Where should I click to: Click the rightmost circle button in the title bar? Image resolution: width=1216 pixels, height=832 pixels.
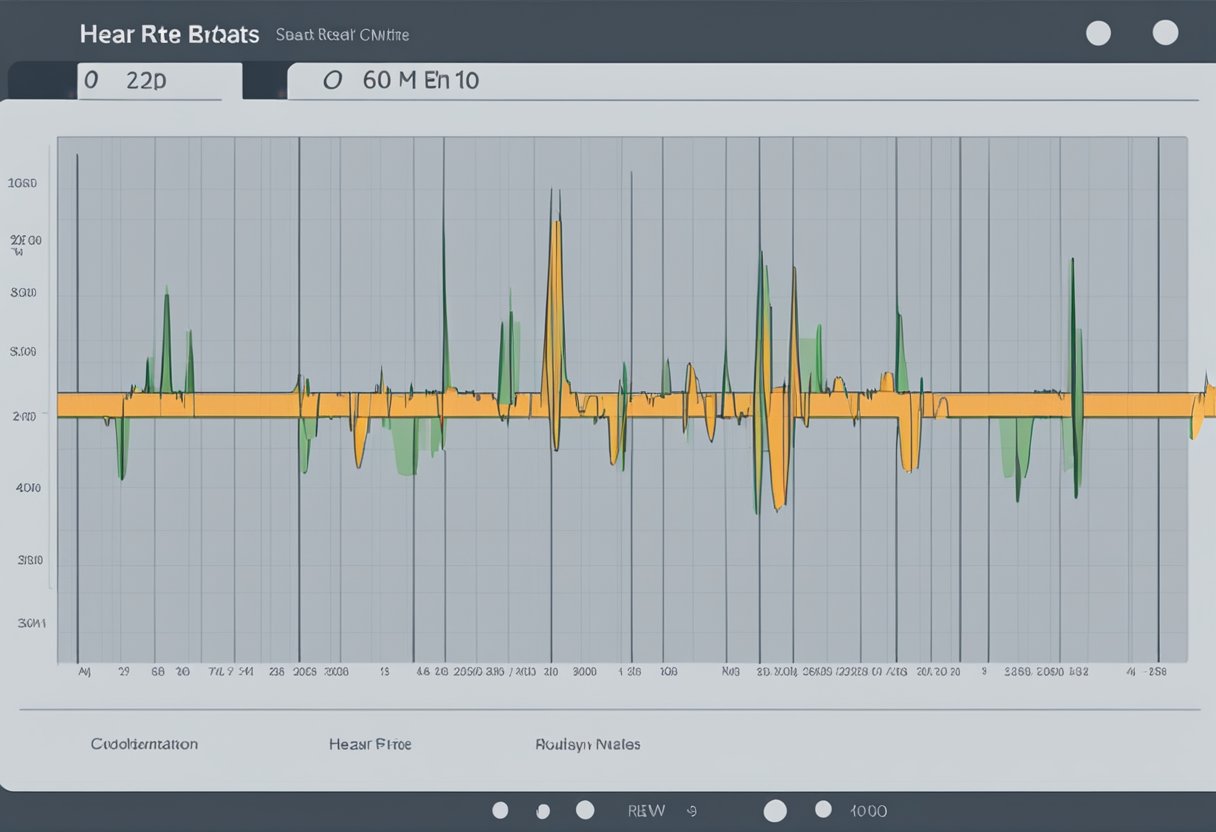[1165, 33]
